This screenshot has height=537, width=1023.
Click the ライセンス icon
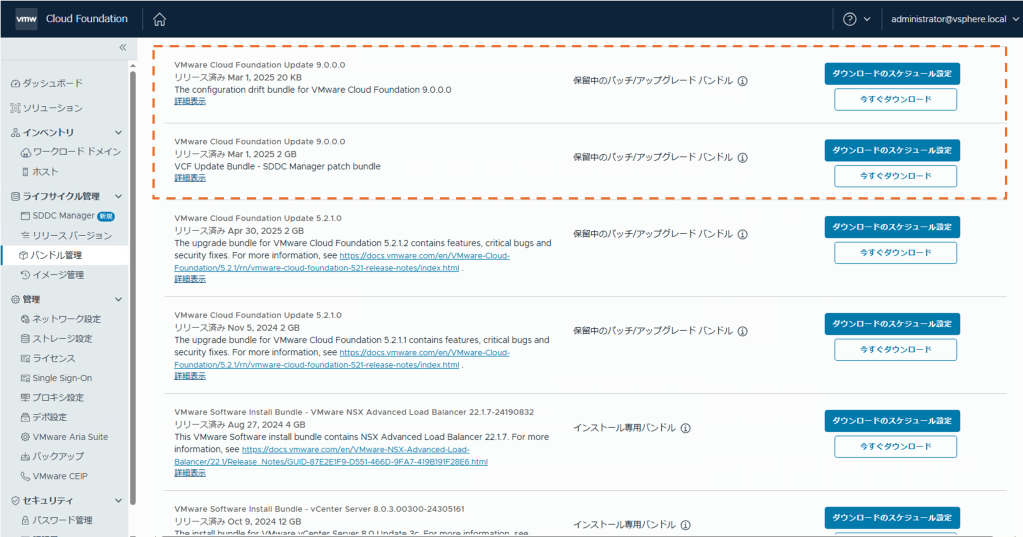coord(25,358)
